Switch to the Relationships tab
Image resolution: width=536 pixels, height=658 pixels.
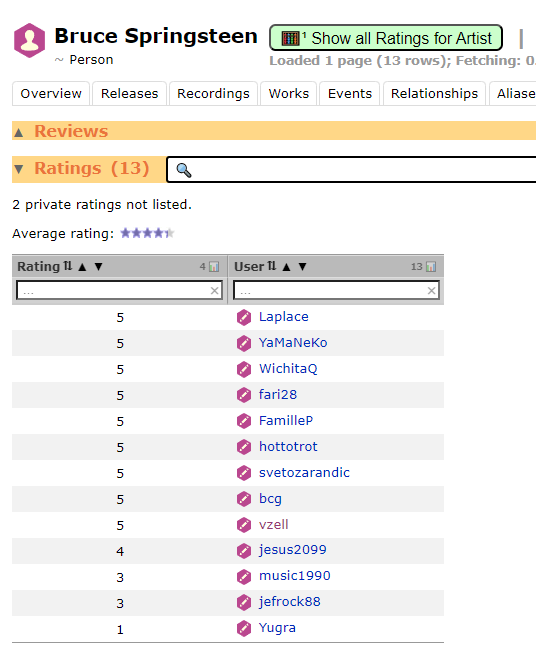click(x=434, y=94)
